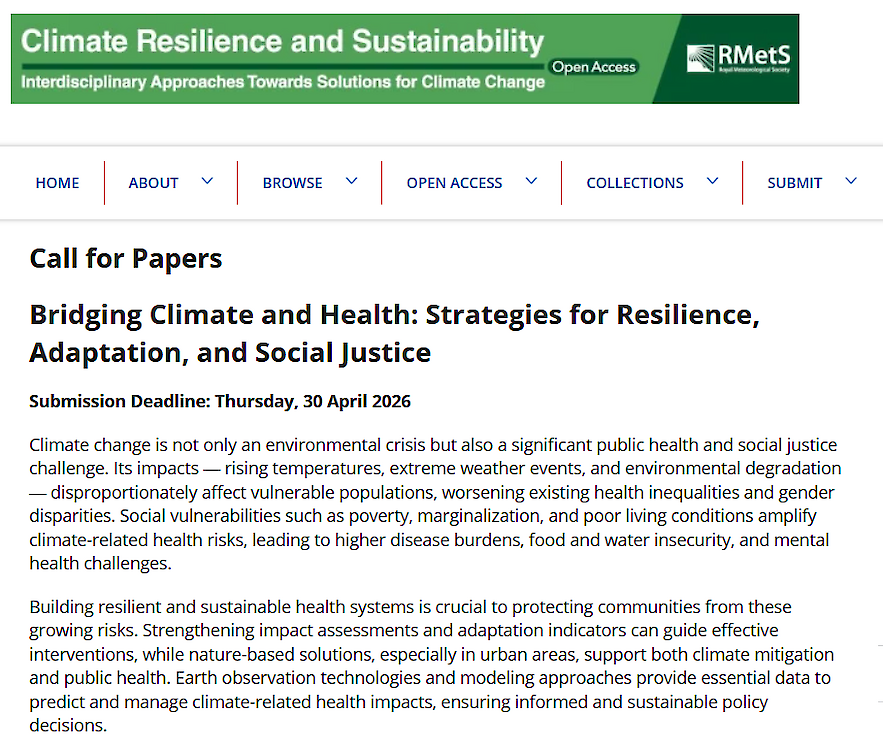The height and width of the screenshot is (748, 883).
Task: Expand the chevron next to SUBMIT
Action: 851,182
